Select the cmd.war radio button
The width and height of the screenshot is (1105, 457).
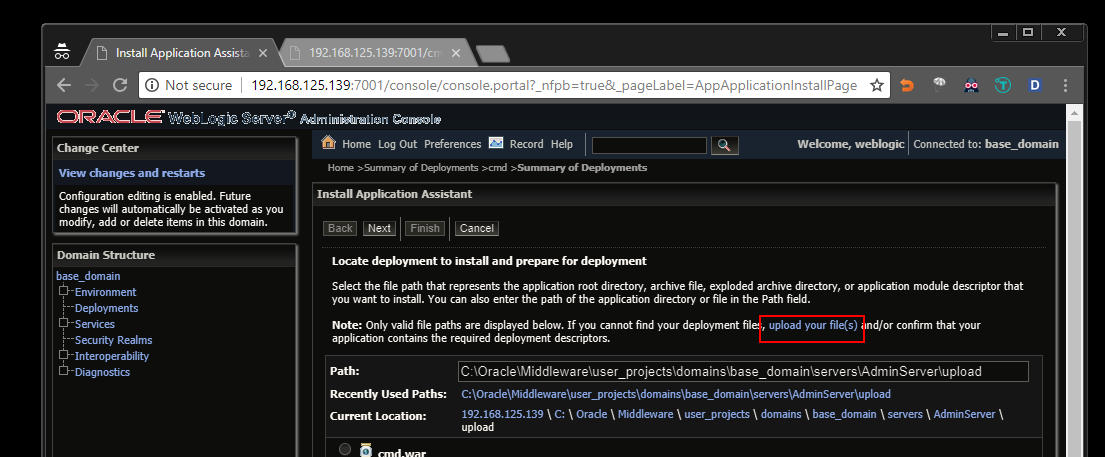(x=345, y=449)
